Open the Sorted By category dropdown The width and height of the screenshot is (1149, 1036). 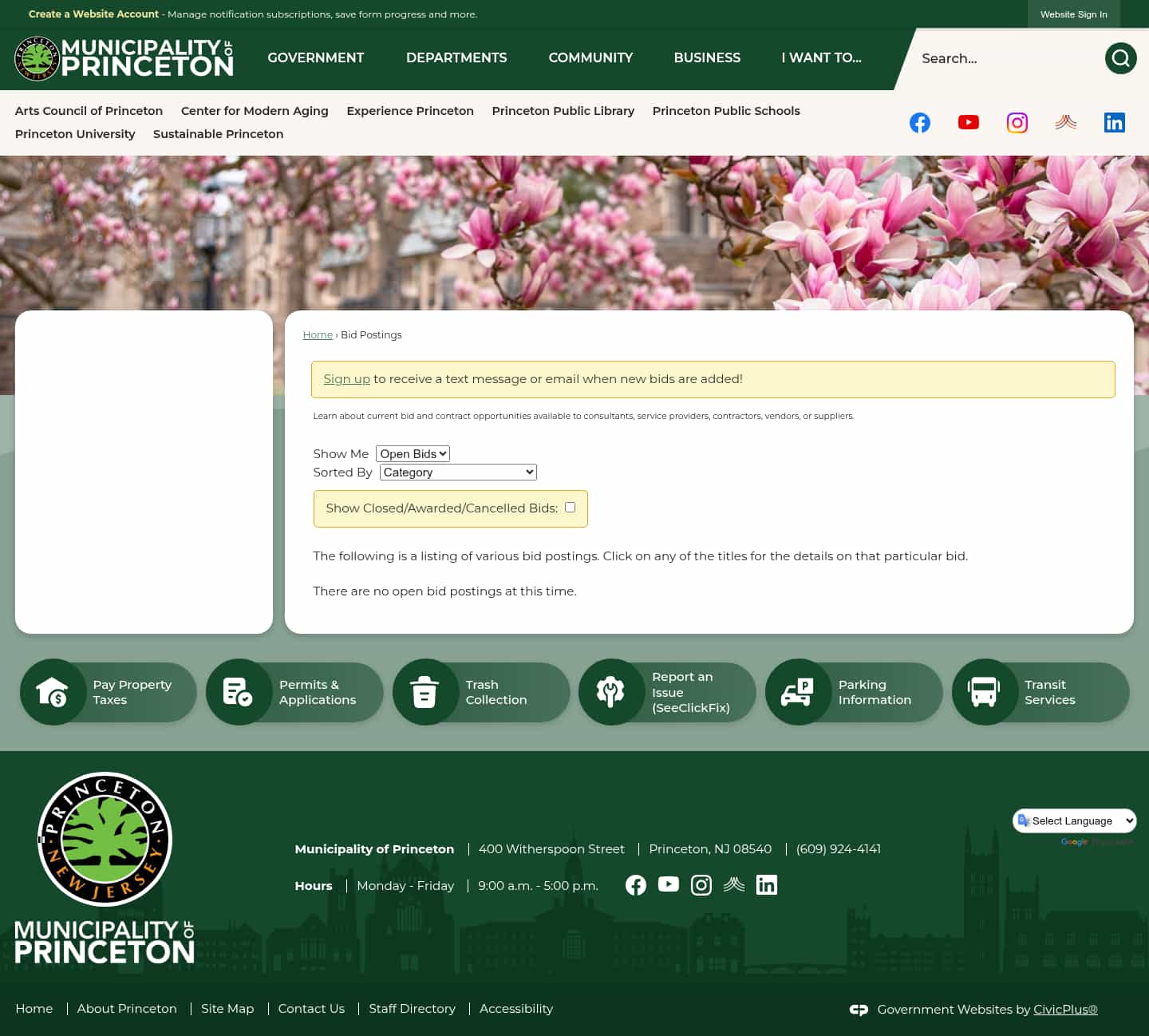pos(457,472)
